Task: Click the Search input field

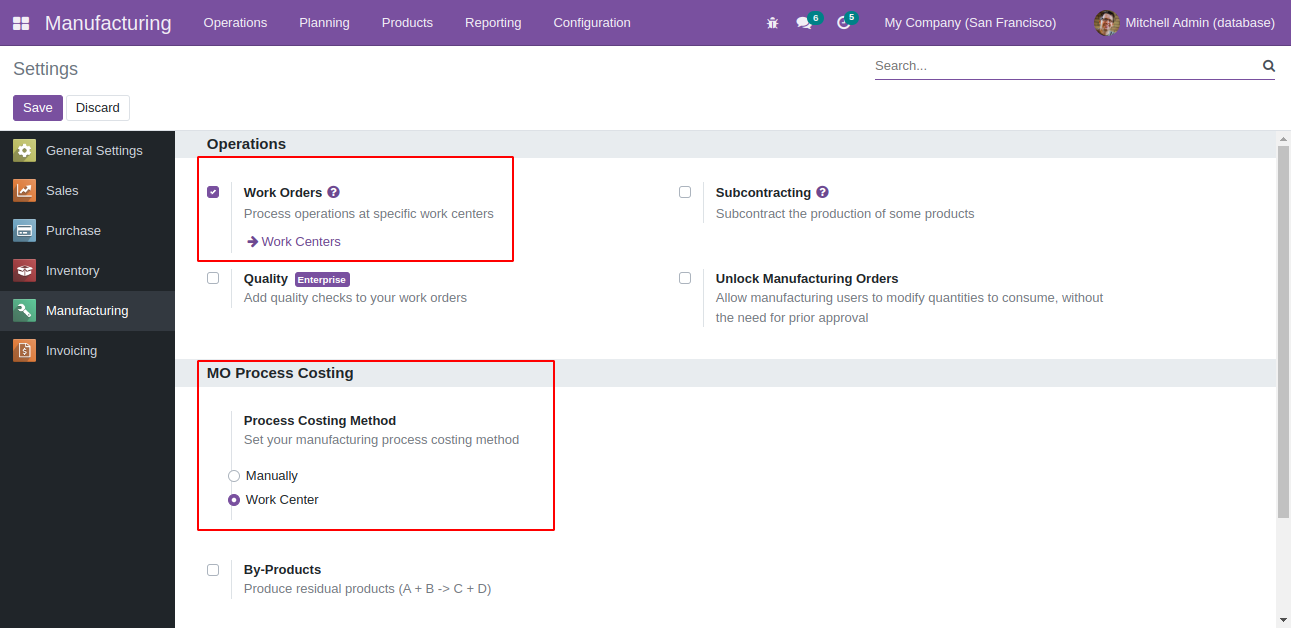Action: tap(1066, 66)
